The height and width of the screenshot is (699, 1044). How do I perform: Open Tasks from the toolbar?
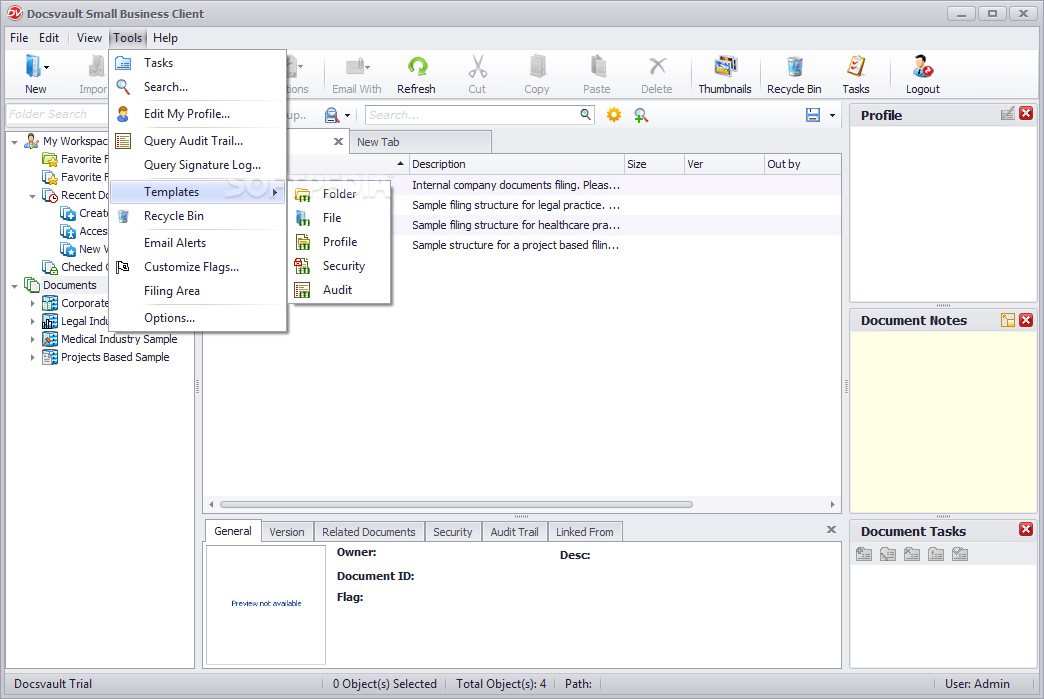856,74
